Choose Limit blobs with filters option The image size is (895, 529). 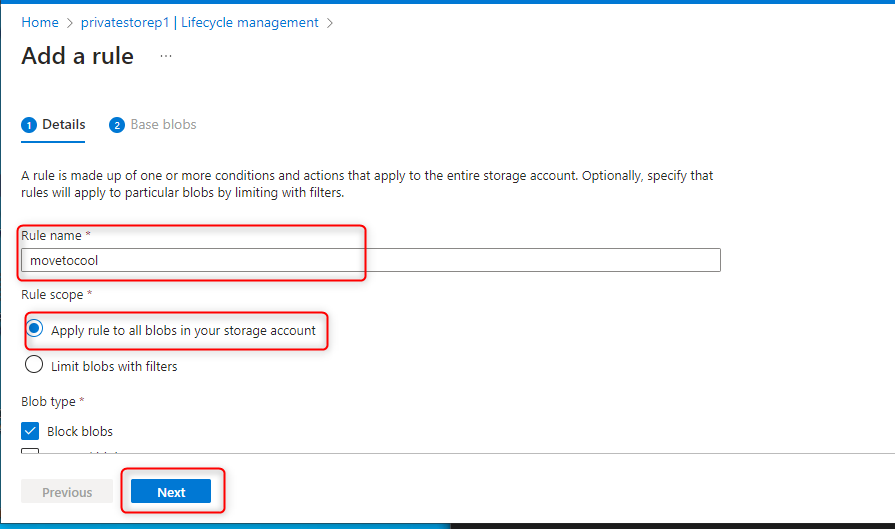[x=35, y=366]
